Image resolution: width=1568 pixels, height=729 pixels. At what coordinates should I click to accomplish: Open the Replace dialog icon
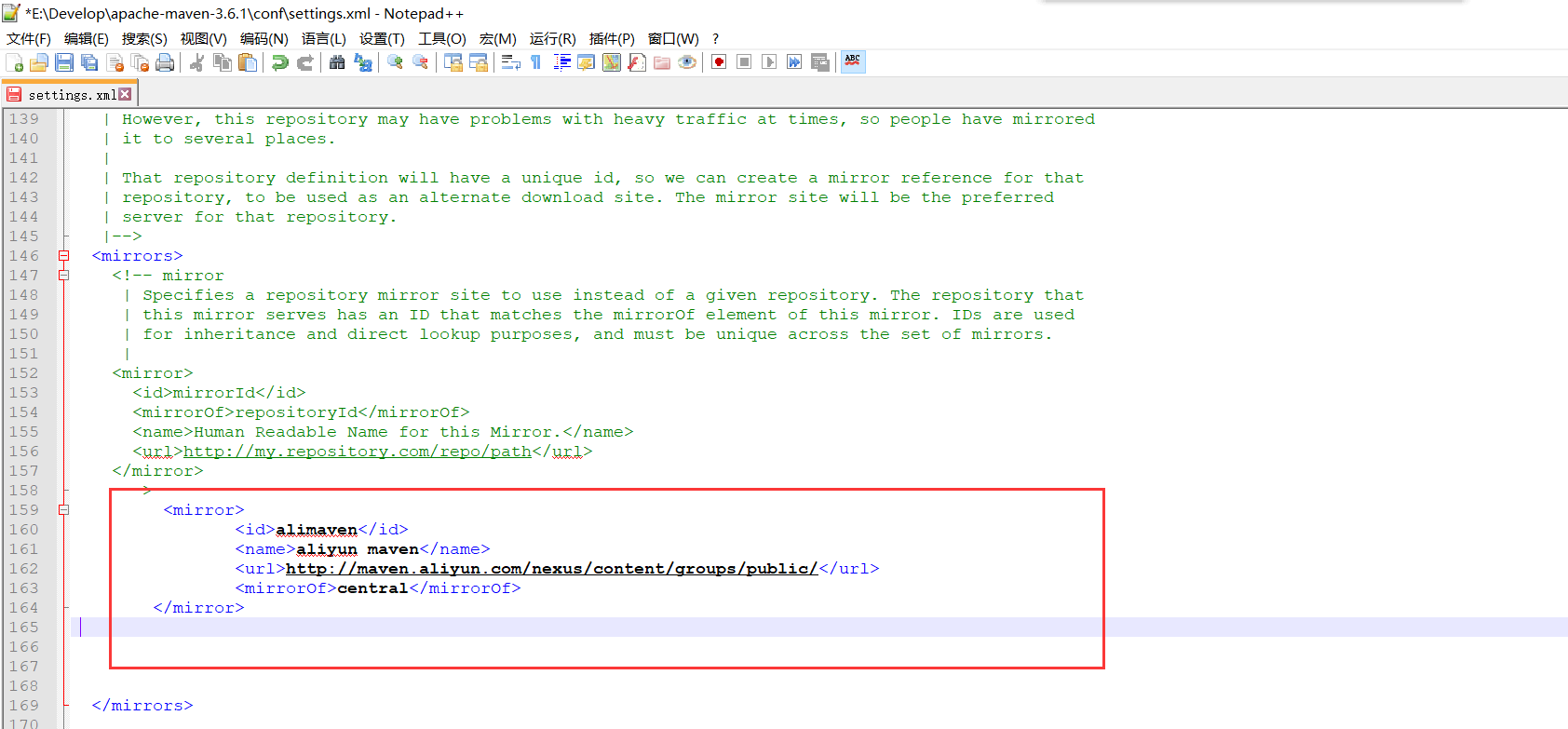click(363, 62)
